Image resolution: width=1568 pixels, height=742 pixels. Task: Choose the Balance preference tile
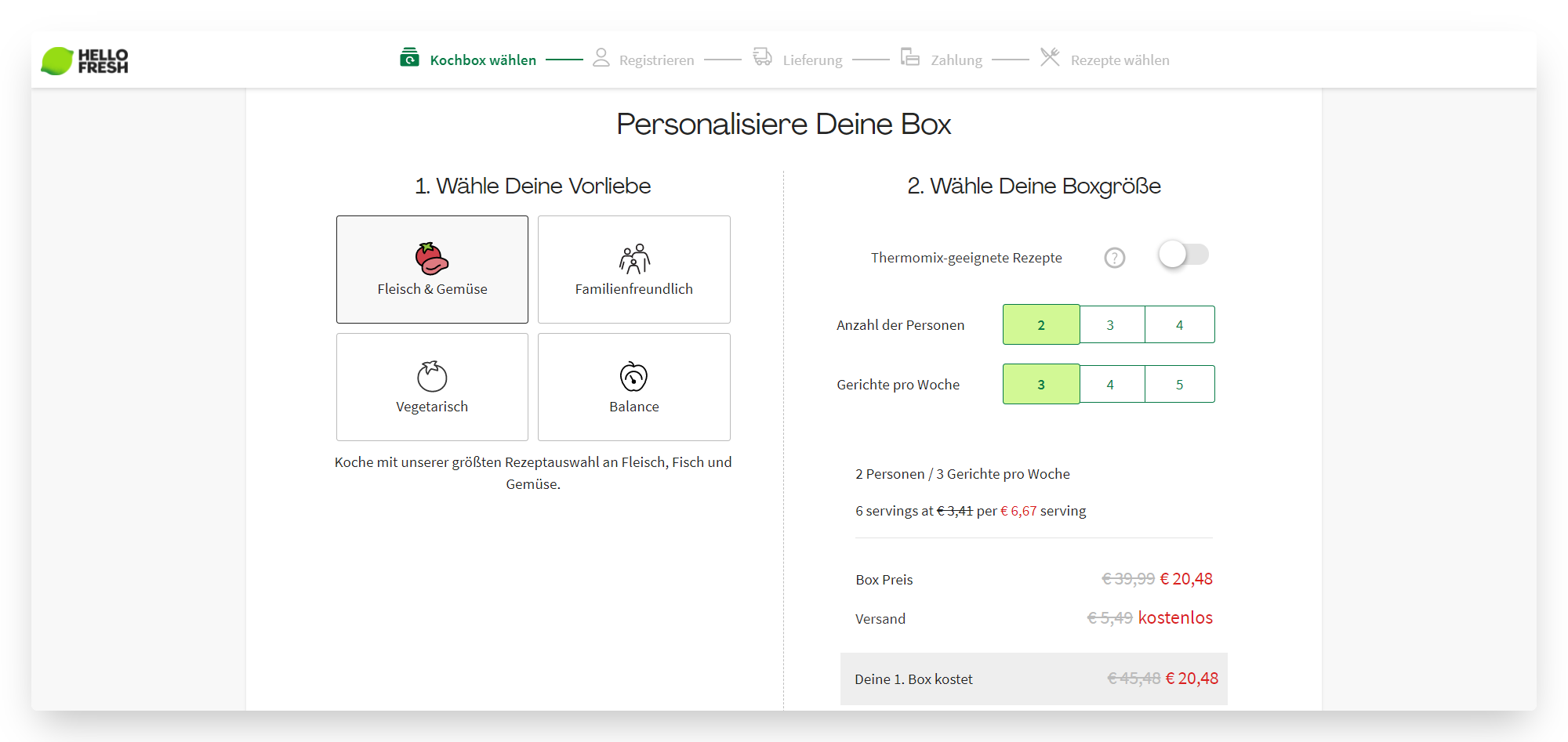pos(634,387)
